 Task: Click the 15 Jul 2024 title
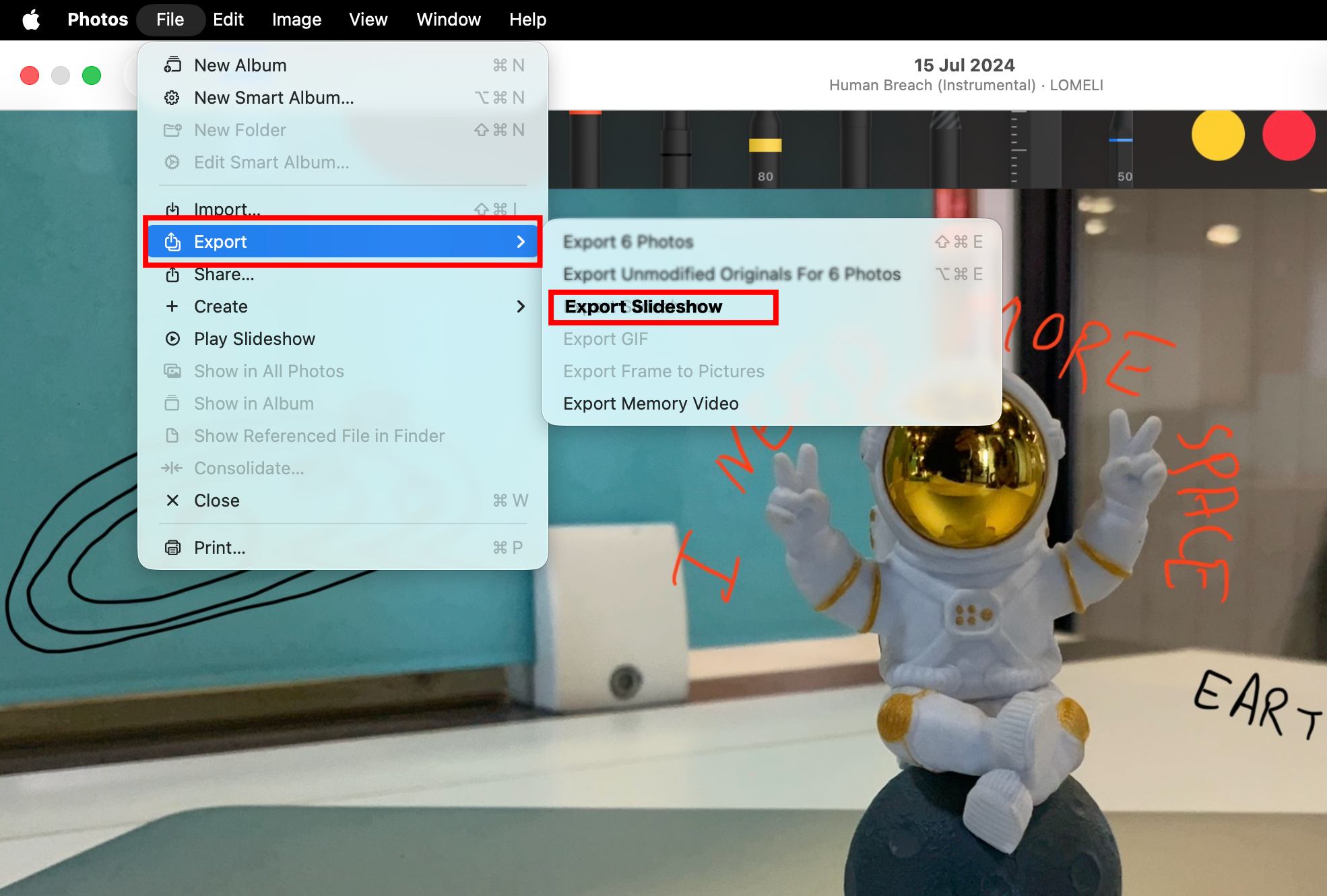point(964,65)
